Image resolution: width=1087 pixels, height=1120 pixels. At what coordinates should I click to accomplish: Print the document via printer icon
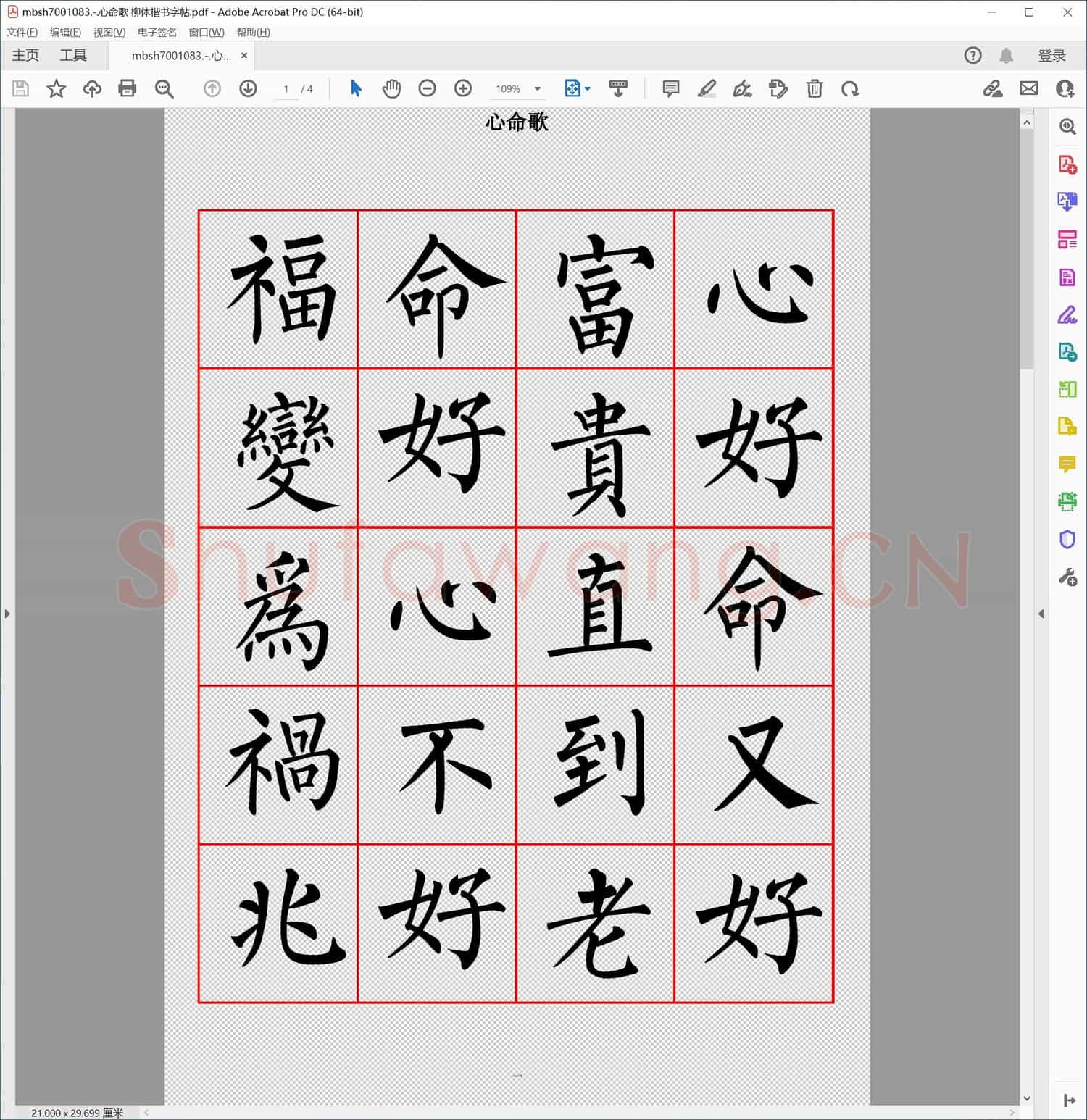[128, 88]
